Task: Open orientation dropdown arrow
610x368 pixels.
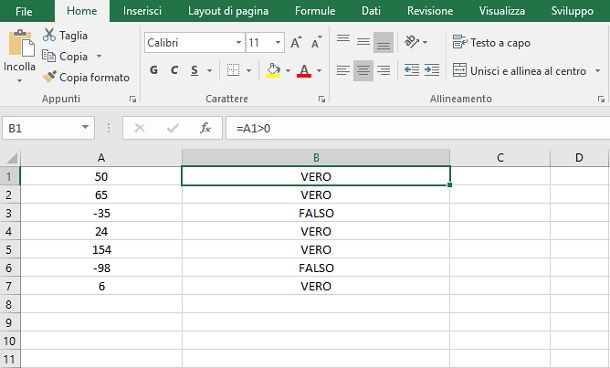Action: tap(425, 42)
